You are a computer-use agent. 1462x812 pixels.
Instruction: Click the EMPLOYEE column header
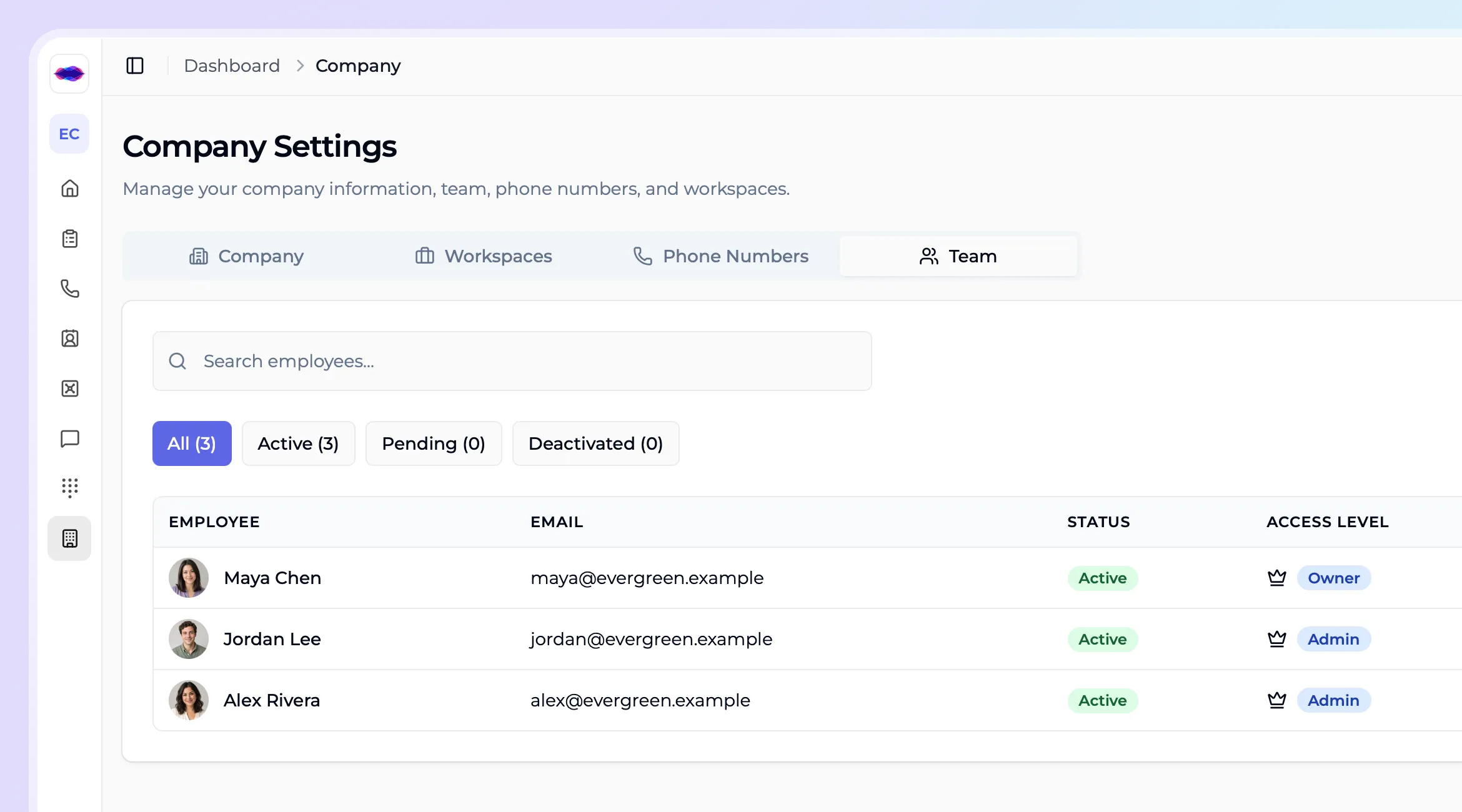[214, 522]
